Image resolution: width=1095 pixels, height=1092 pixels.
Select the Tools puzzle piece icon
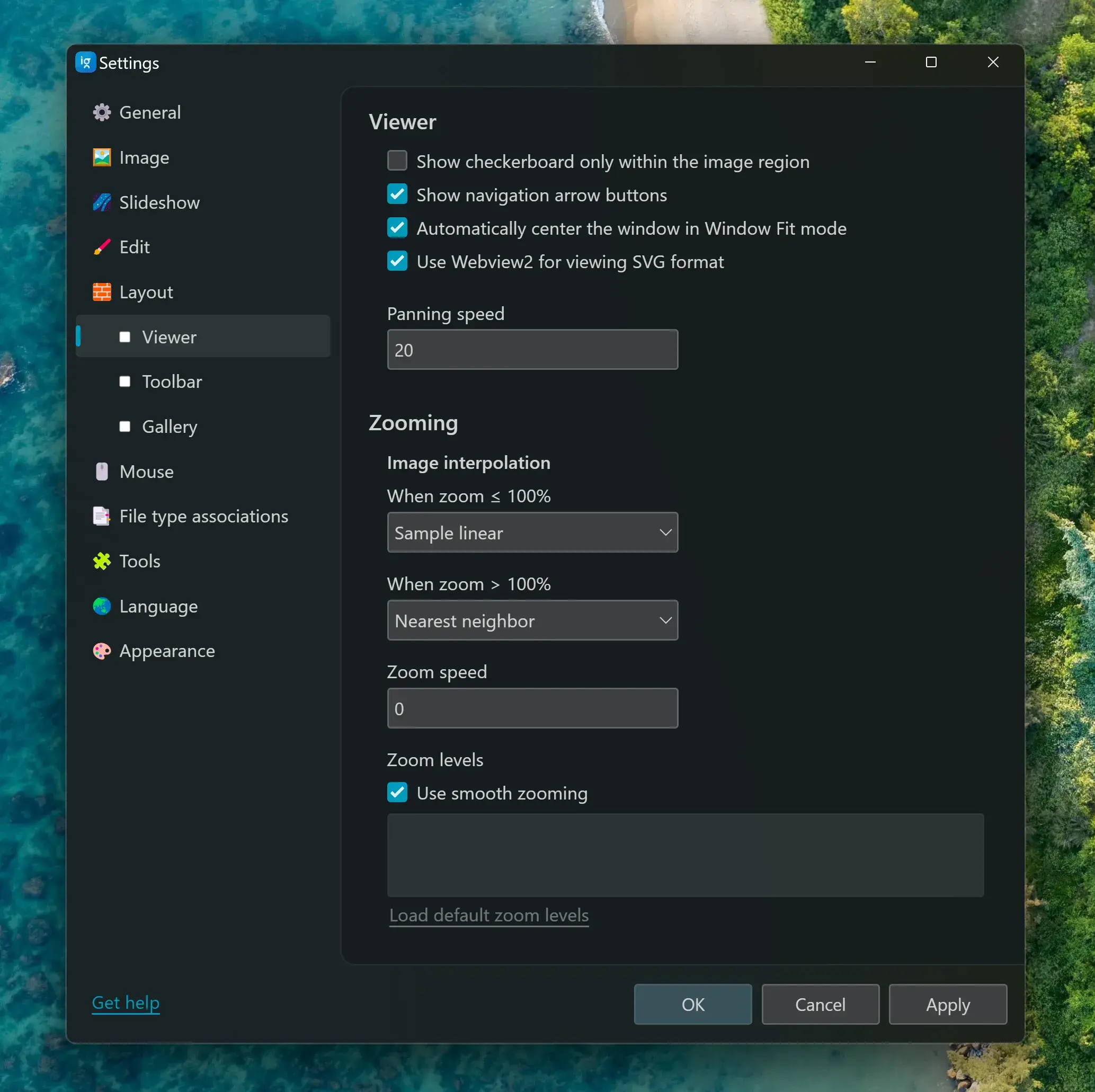click(102, 561)
